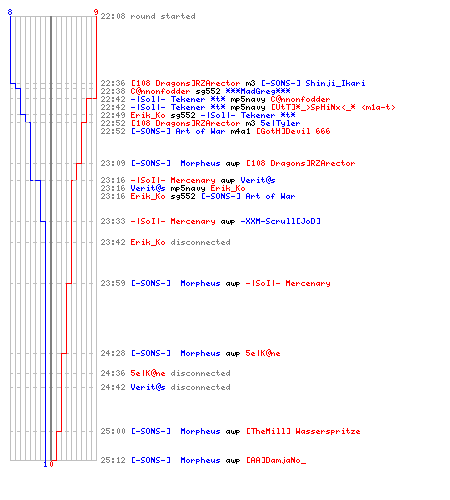Click [-SONS-] Art of War at 23:16
The height and width of the screenshot is (500, 450).
tap(248, 196)
